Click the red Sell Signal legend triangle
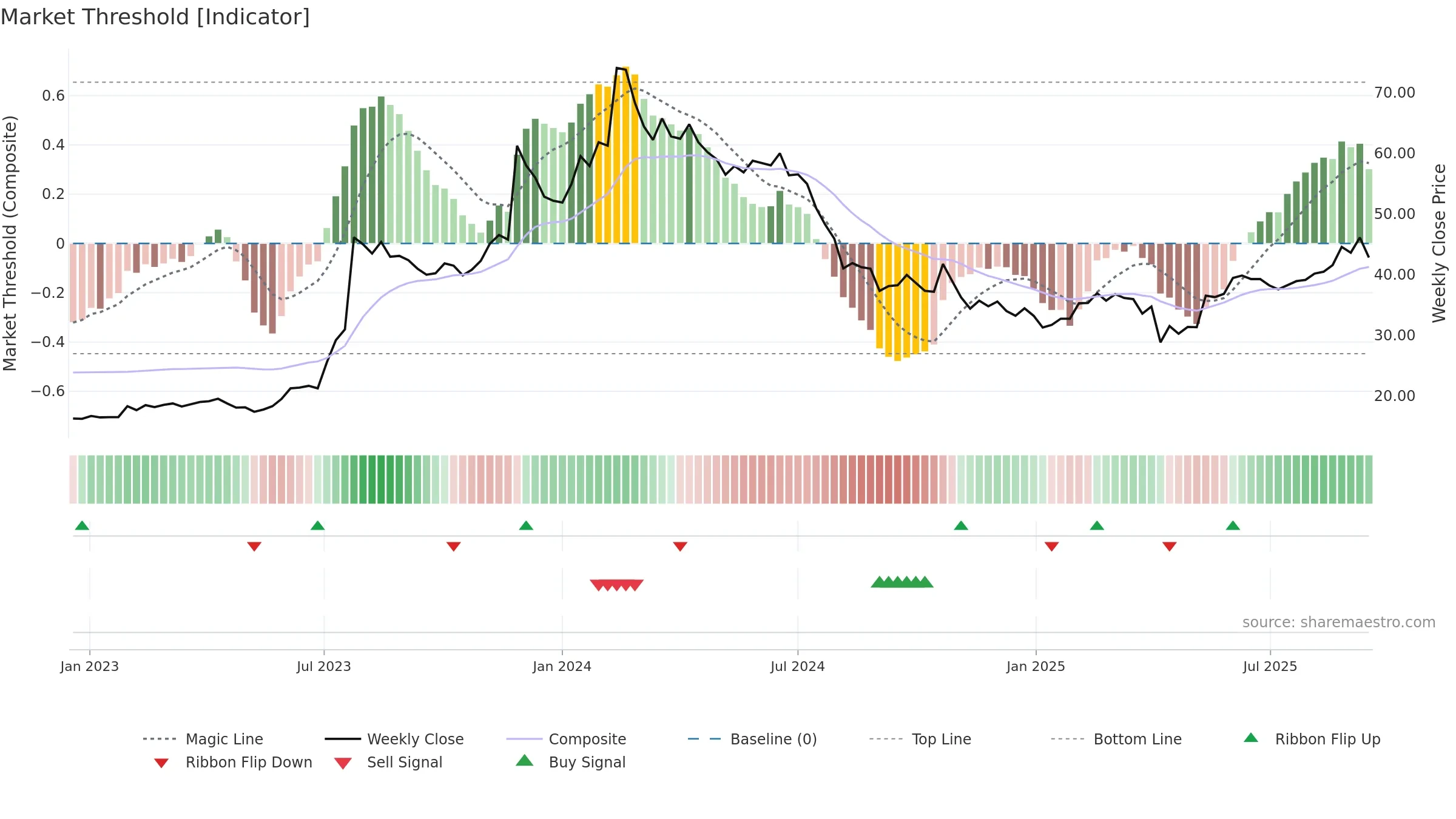Viewport: 1456px width, 819px height. point(343,763)
